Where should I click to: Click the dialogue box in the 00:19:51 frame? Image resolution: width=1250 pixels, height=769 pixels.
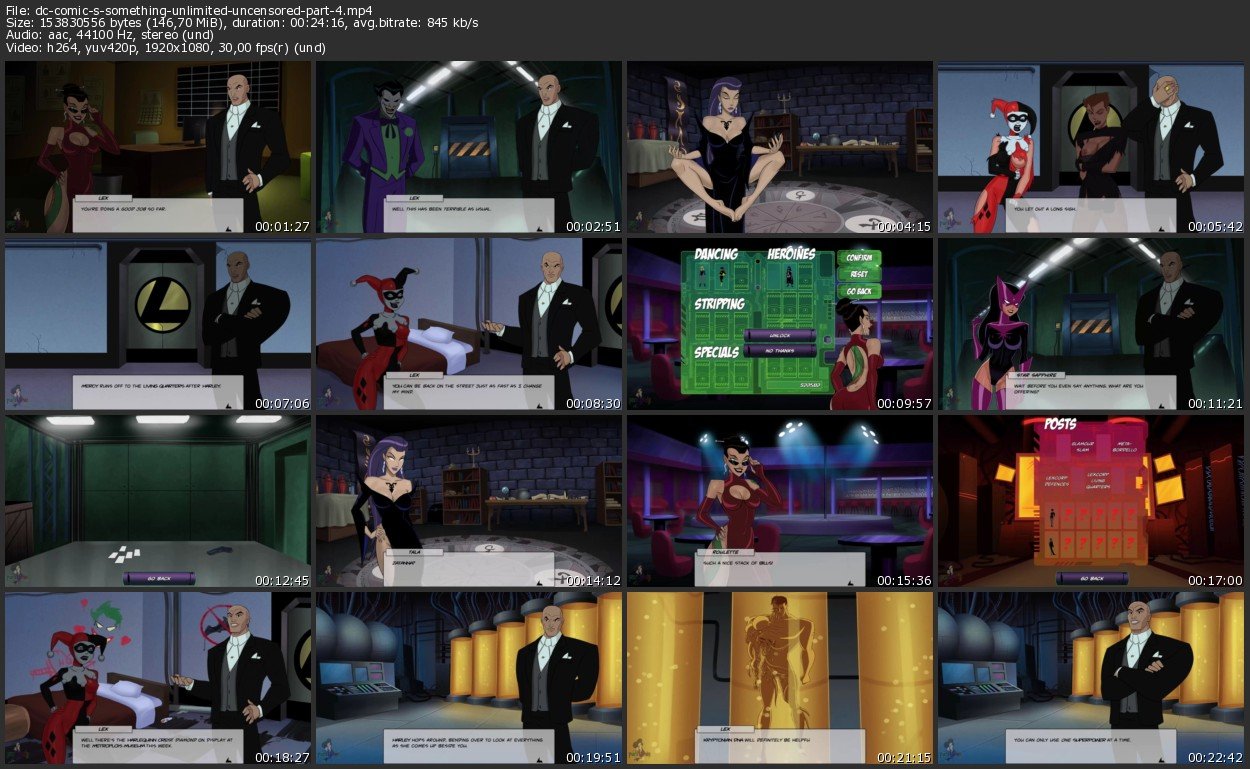click(469, 745)
